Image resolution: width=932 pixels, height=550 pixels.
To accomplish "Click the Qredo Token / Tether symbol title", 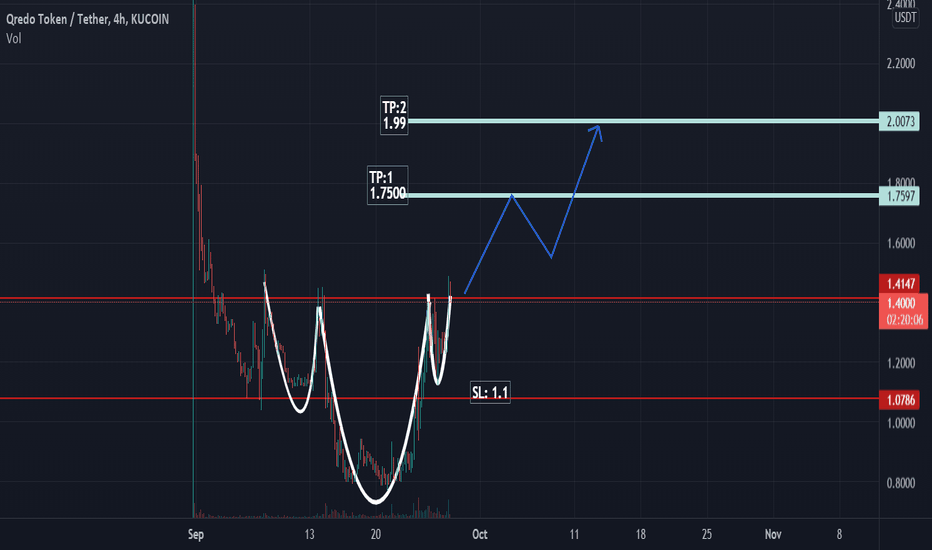I will tap(87, 19).
